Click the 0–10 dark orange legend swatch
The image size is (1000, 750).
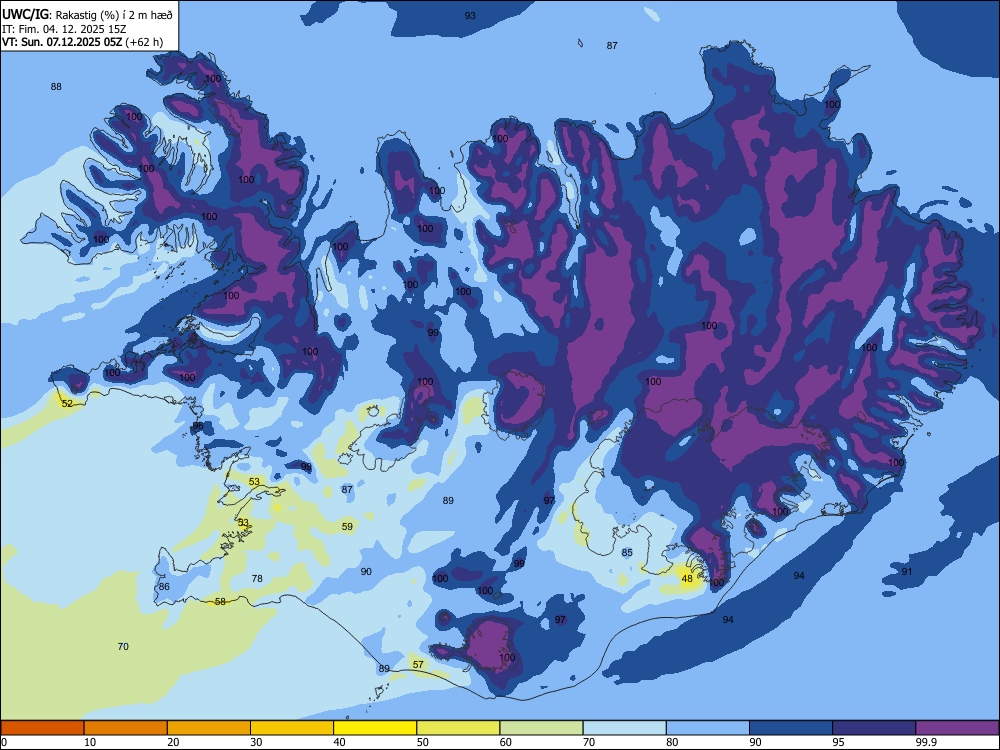[x=42, y=728]
